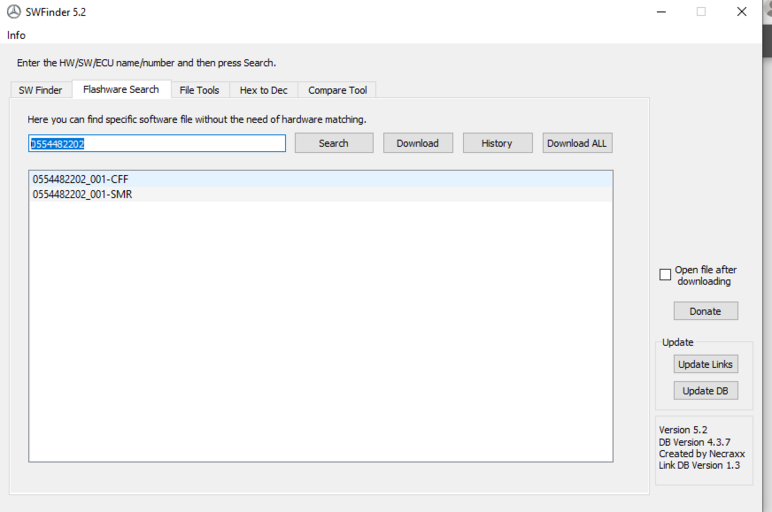Select the 0554482202_001-CFF result
The image size is (772, 512).
pyautogui.click(x=81, y=179)
